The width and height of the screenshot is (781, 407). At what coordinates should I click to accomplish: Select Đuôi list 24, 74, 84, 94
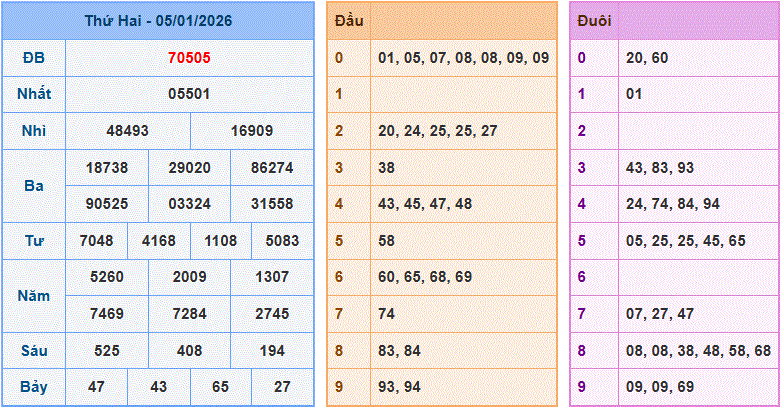673,204
